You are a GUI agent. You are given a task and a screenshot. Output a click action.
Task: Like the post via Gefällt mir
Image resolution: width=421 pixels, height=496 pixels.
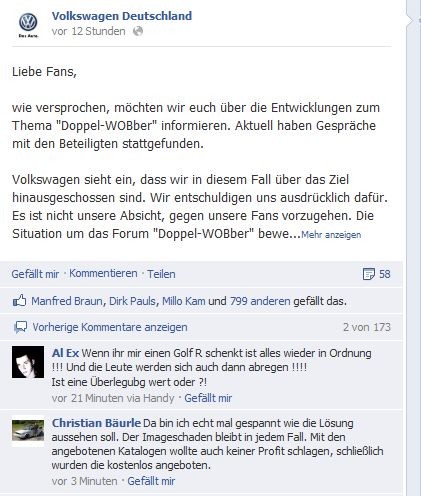(x=35, y=274)
